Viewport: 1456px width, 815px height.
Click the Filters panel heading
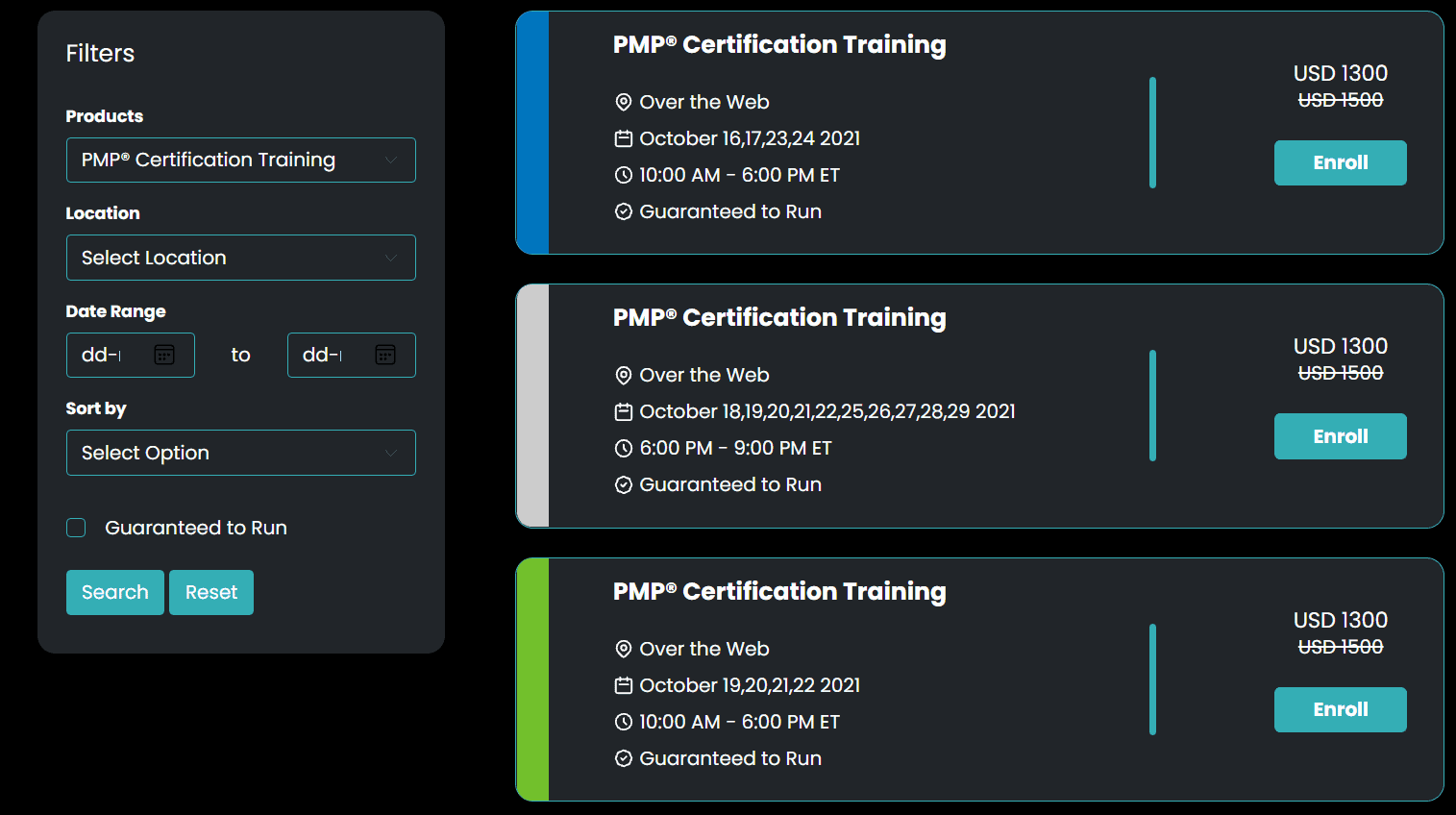pos(100,53)
